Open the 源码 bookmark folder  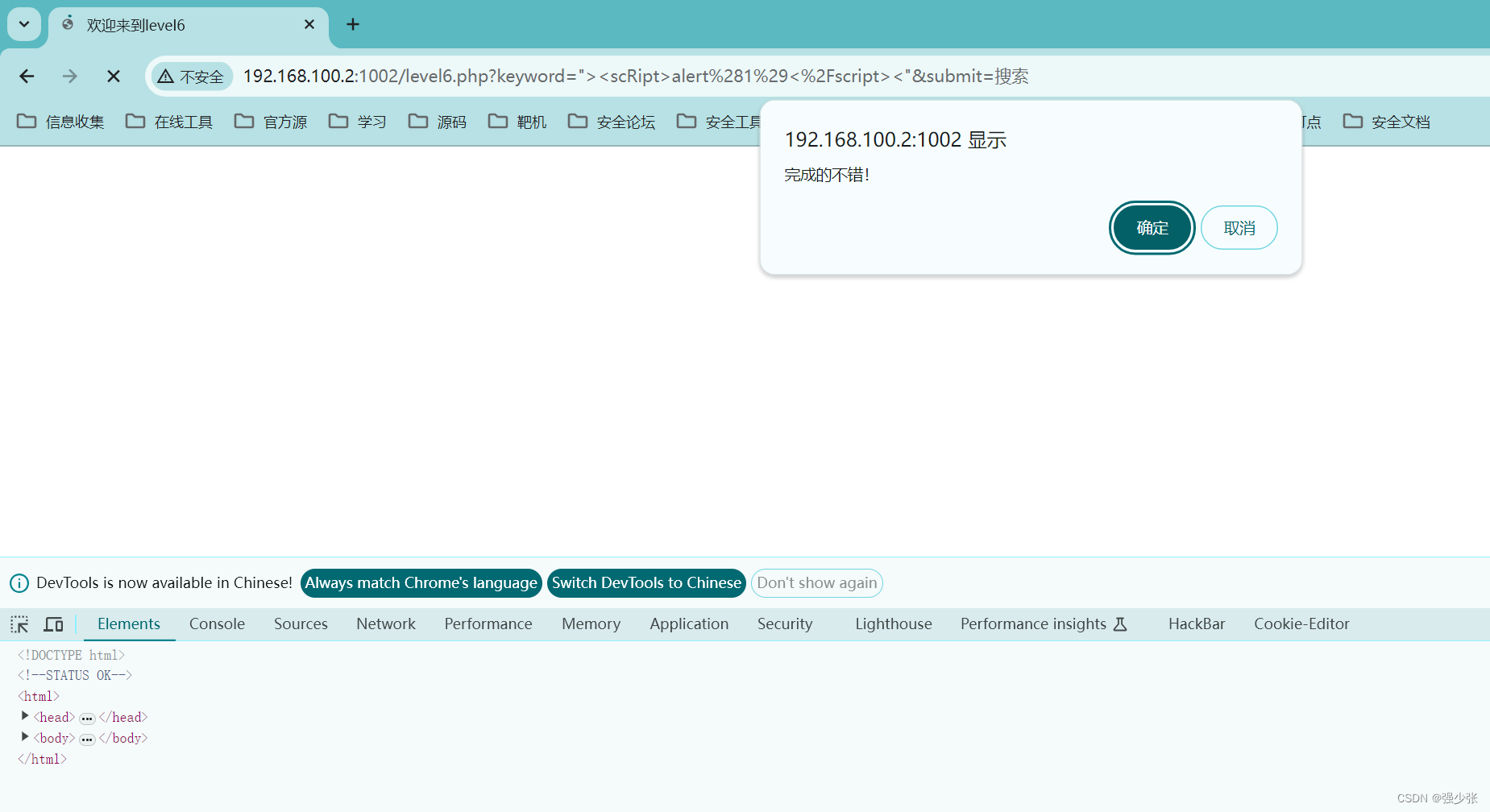click(438, 122)
